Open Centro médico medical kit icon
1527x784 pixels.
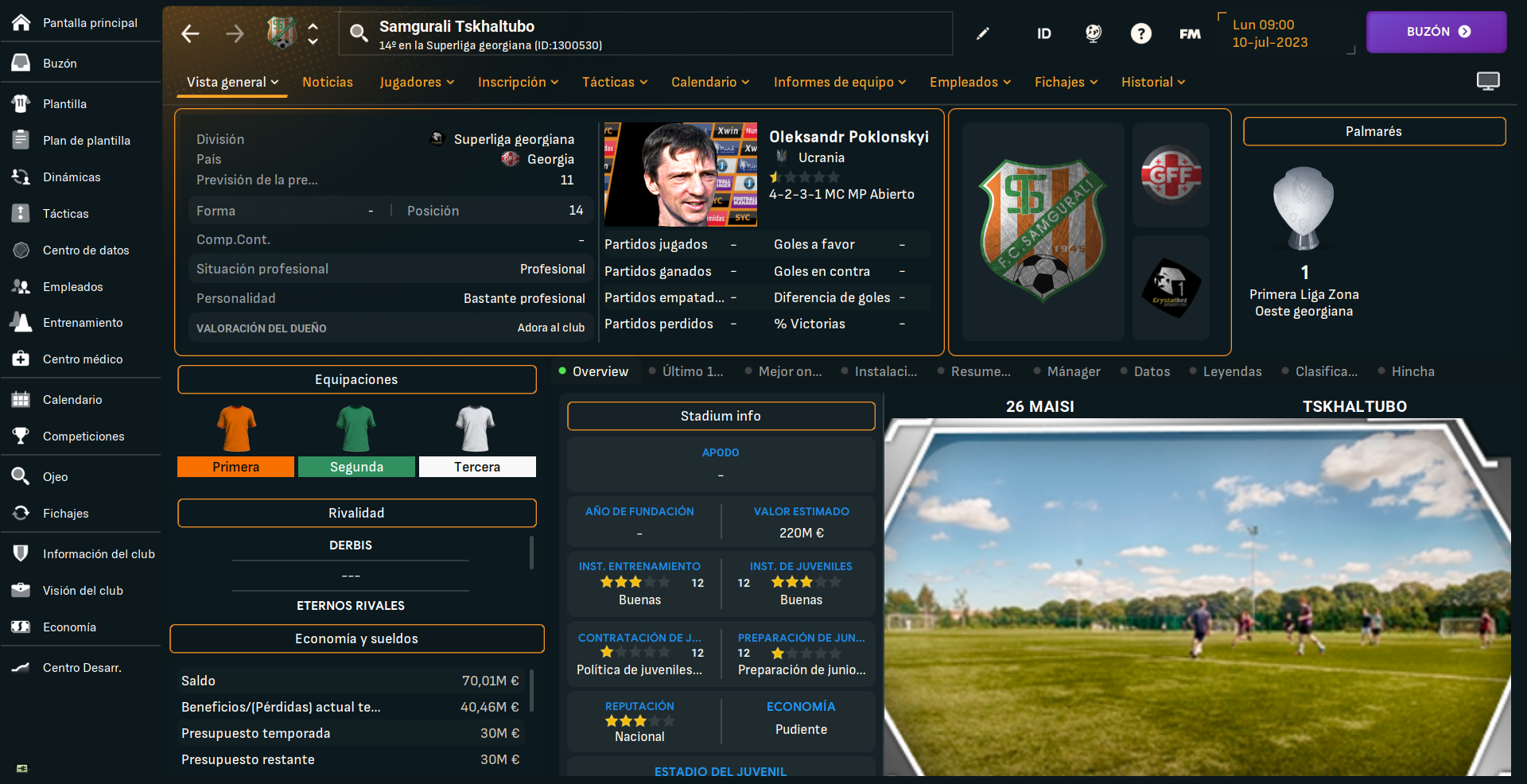[x=21, y=359]
